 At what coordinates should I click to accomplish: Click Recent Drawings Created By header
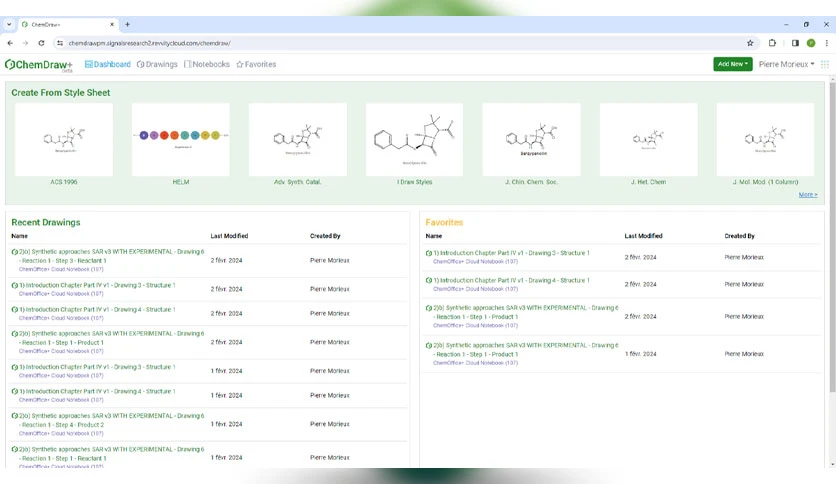click(x=325, y=236)
